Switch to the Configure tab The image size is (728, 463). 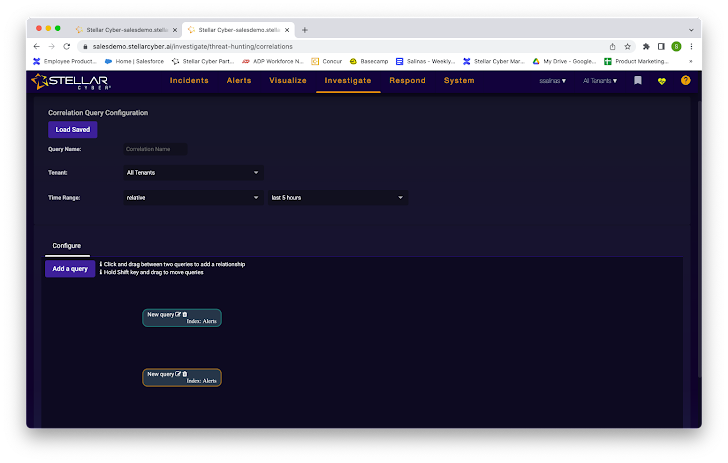[x=66, y=245]
